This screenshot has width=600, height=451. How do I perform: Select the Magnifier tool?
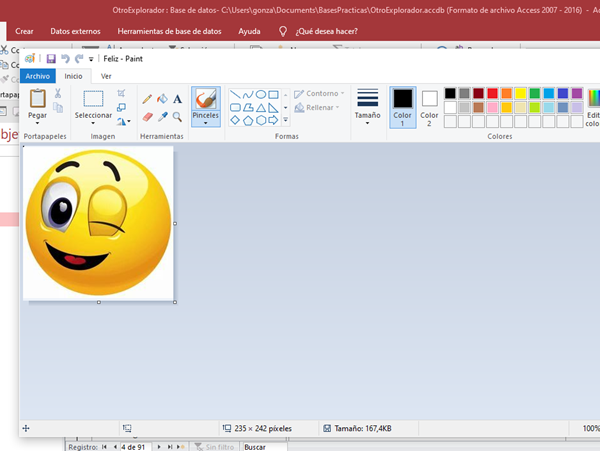pos(177,116)
